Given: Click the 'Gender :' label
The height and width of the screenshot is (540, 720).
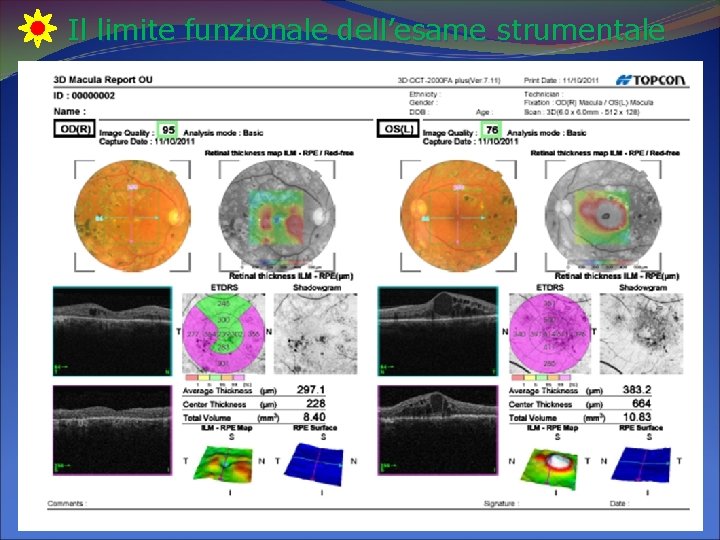Looking at the screenshot, I should coord(422,102).
